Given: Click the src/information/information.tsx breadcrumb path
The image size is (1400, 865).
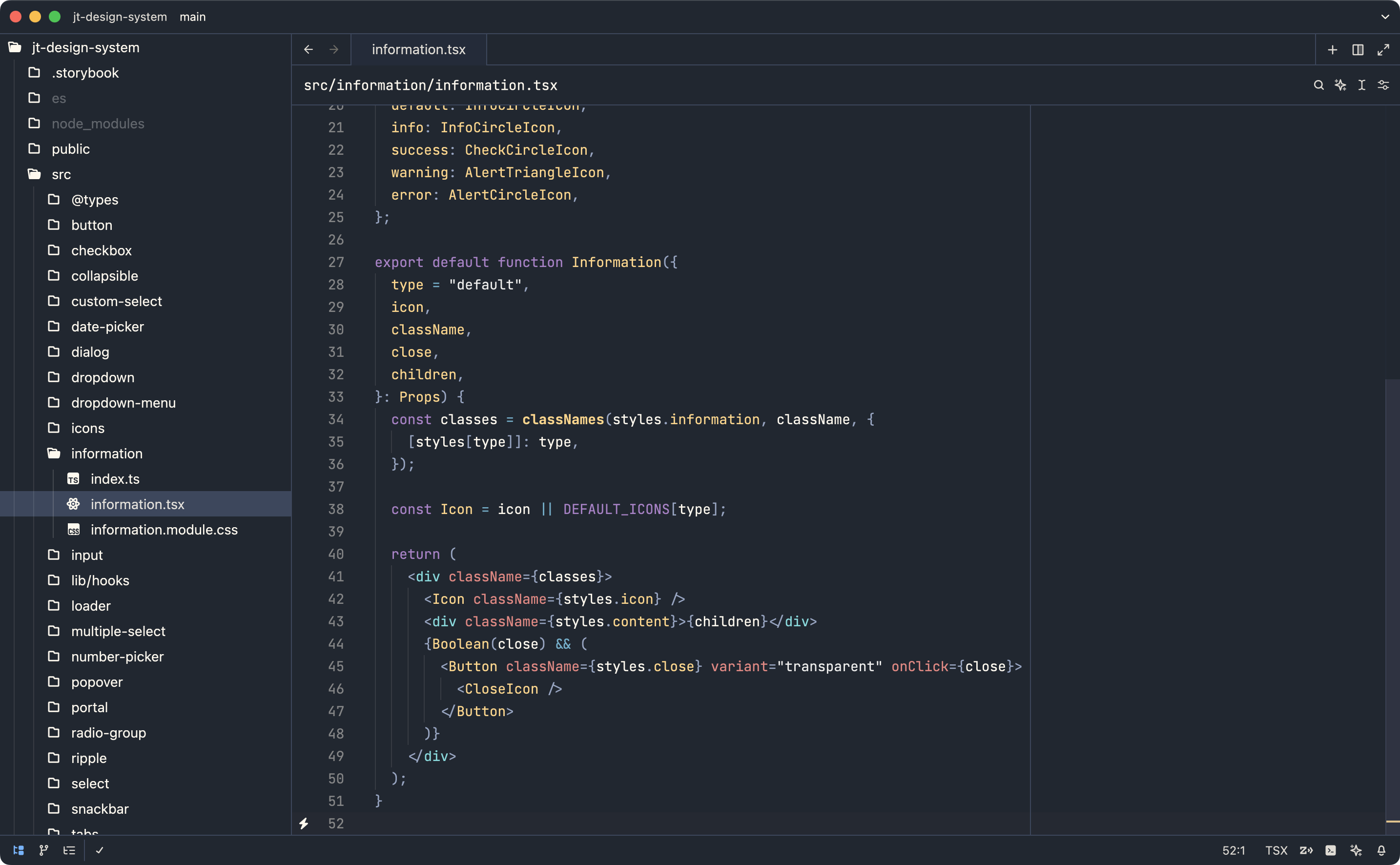Looking at the screenshot, I should (x=430, y=85).
